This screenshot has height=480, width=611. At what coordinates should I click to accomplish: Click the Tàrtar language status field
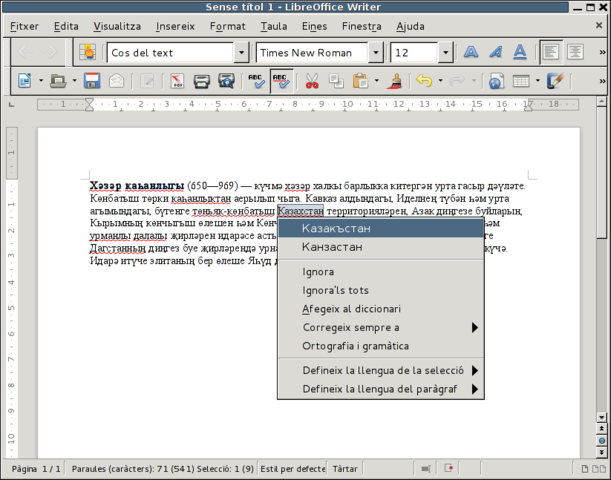coord(345,468)
